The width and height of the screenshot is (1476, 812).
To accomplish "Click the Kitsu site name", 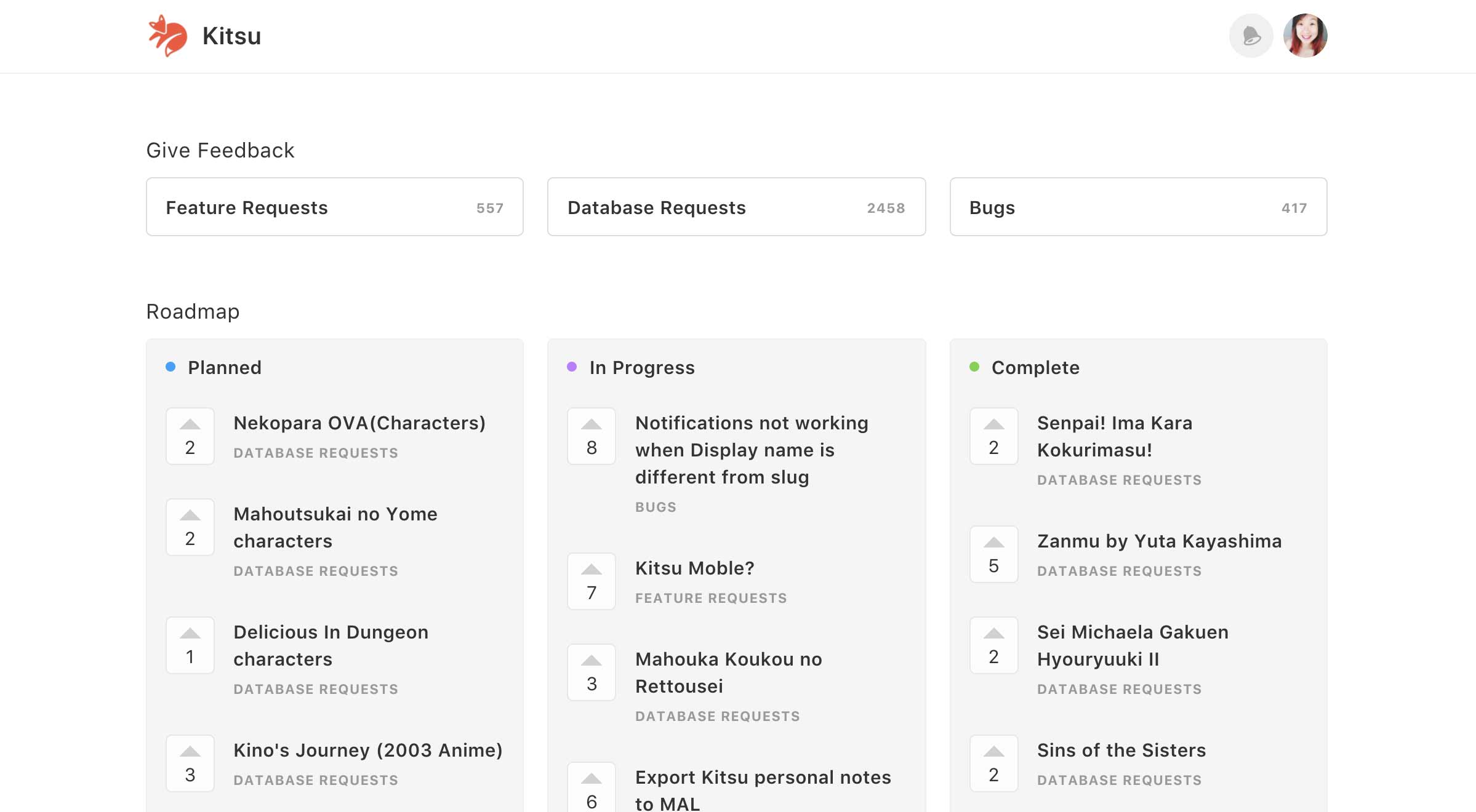I will pyautogui.click(x=231, y=36).
